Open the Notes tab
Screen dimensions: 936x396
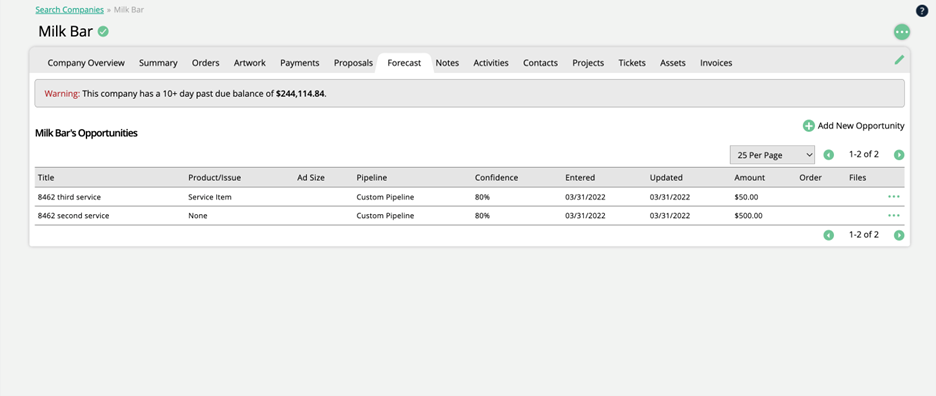[x=447, y=63]
